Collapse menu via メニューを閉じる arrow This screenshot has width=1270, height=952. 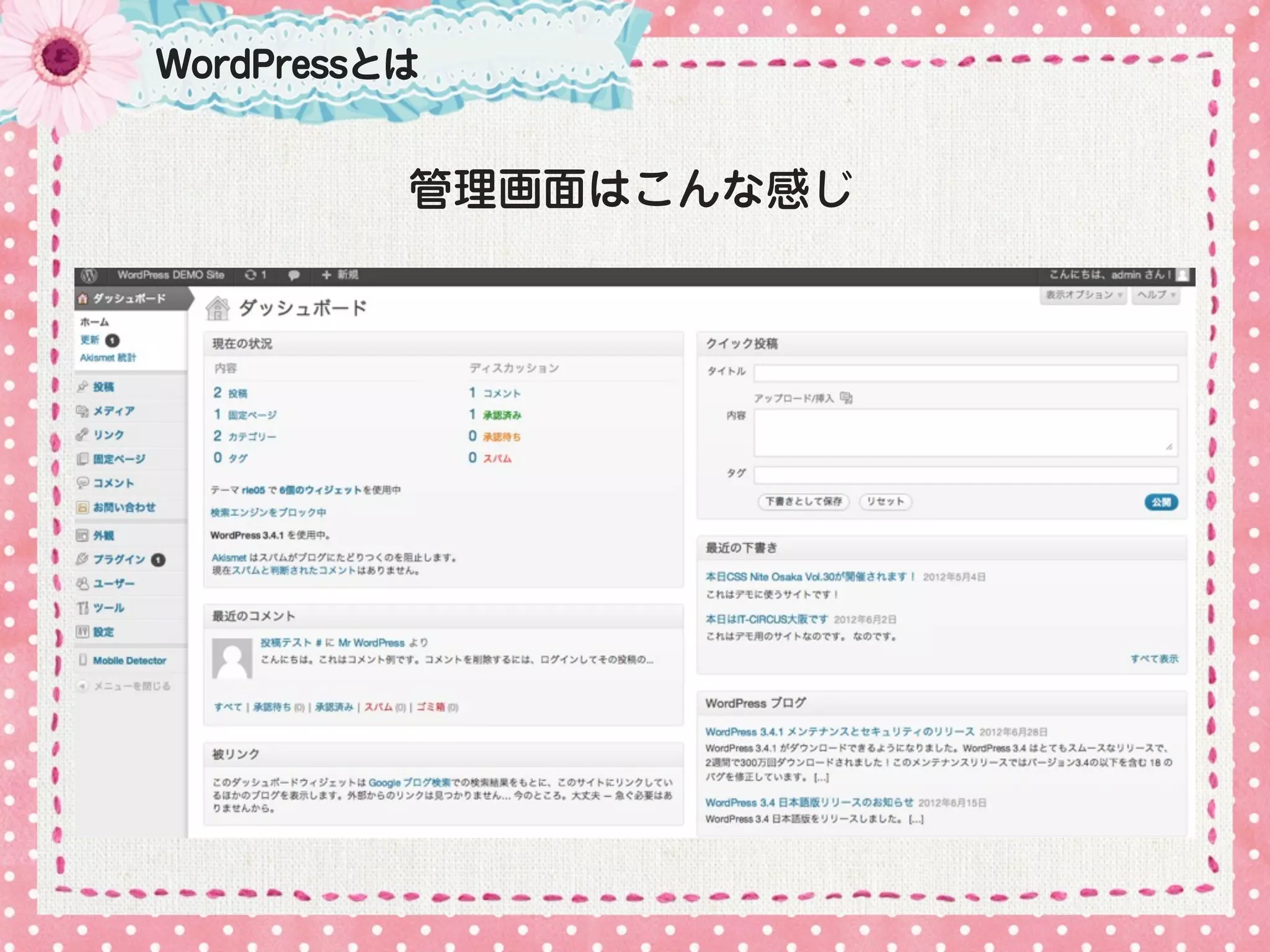(x=82, y=686)
